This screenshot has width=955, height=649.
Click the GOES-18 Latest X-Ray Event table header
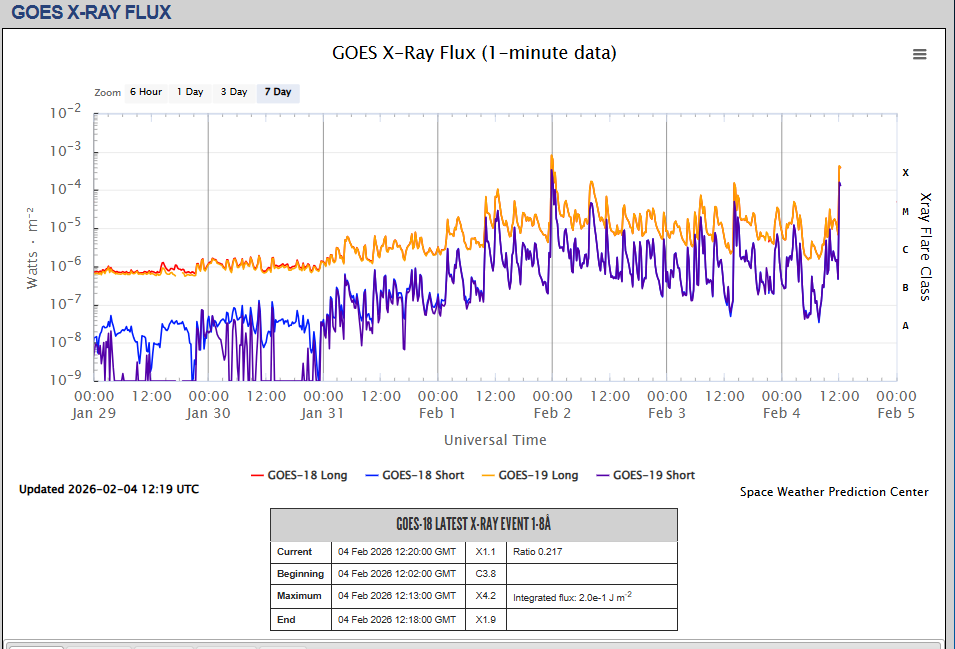[473, 525]
